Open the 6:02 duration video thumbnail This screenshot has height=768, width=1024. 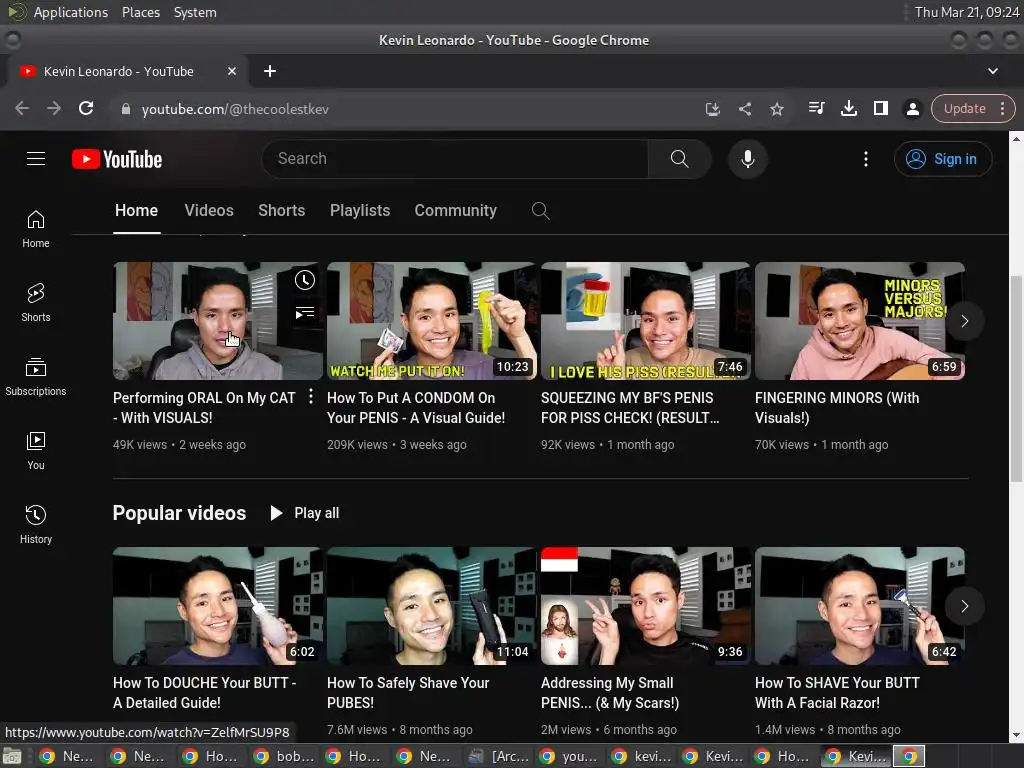[217, 606]
